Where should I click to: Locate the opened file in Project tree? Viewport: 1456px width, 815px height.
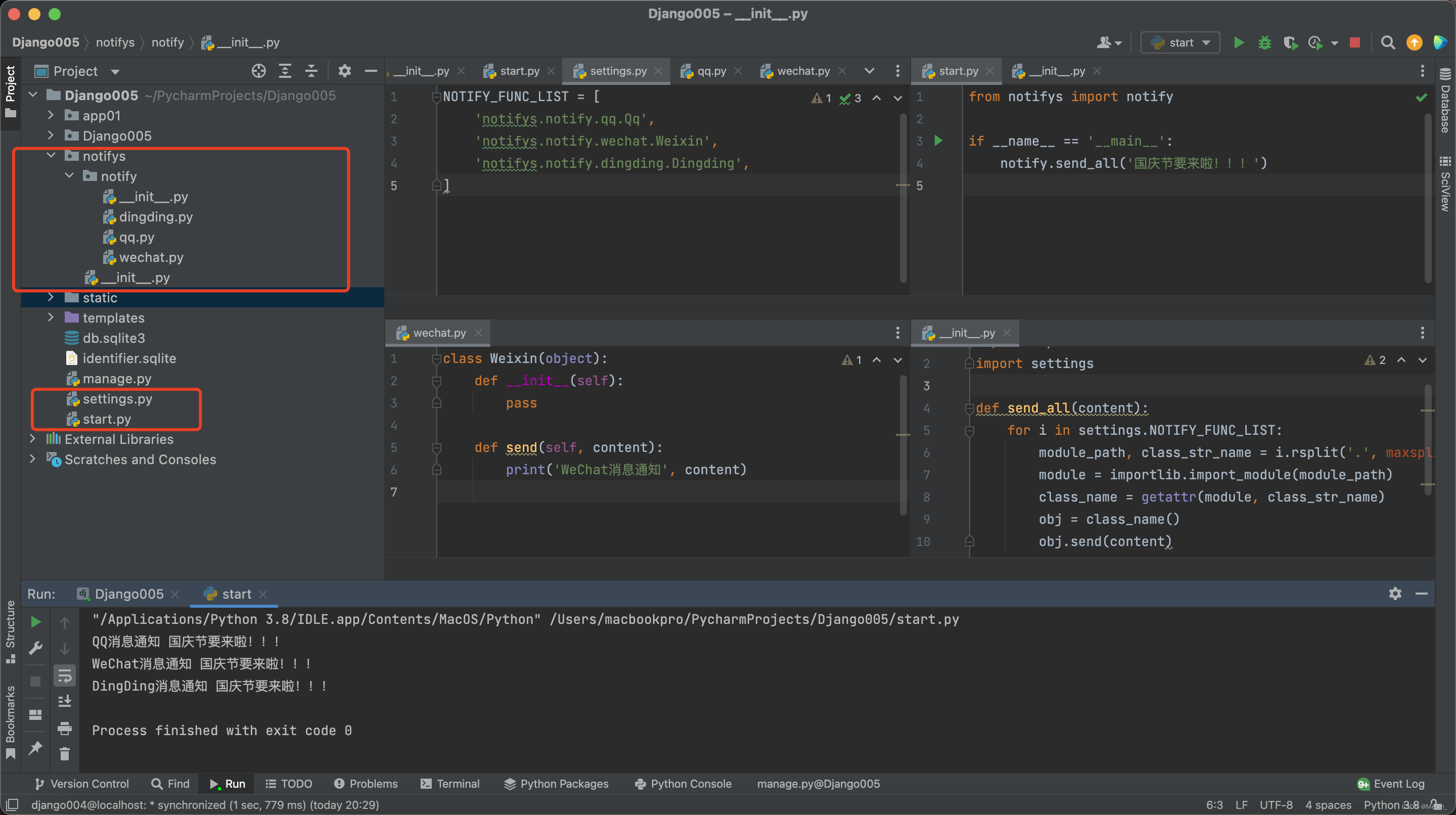click(258, 71)
